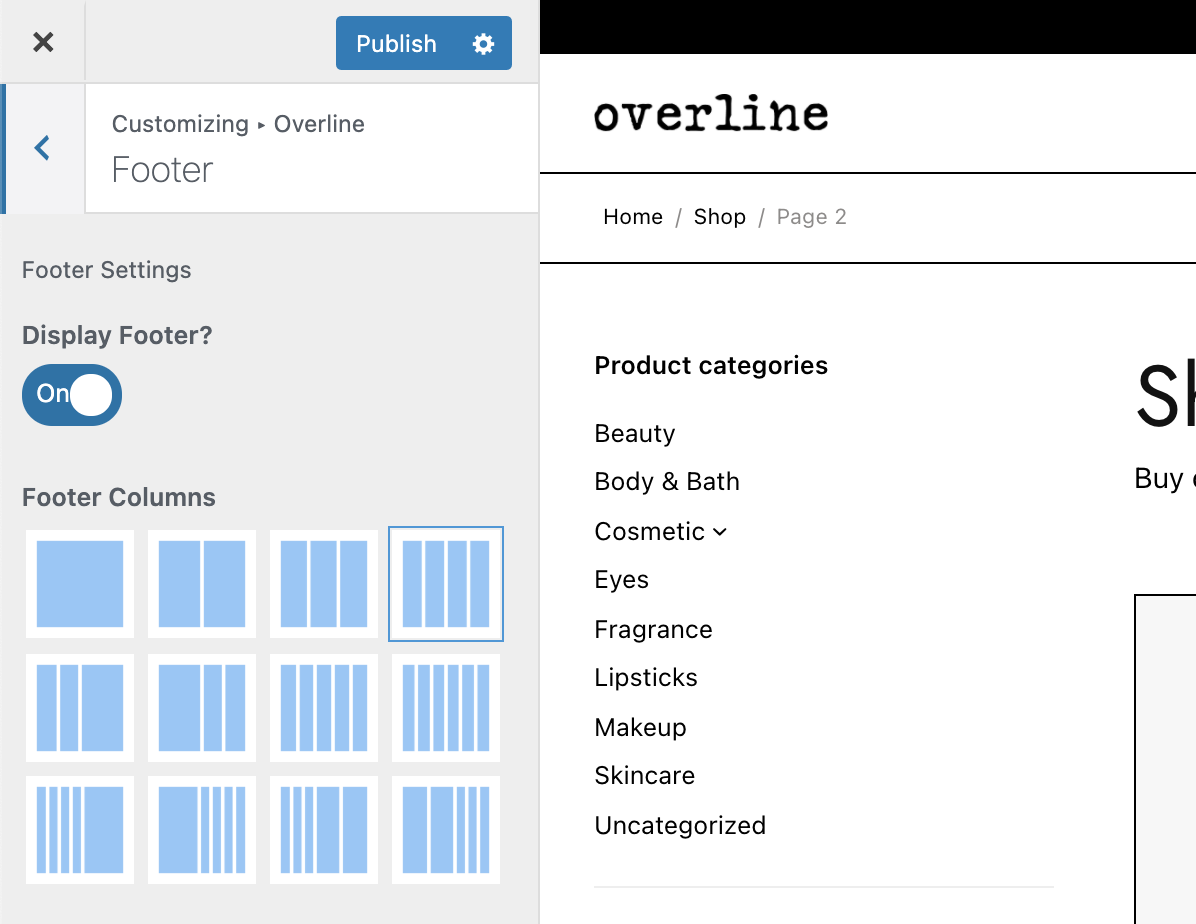Image resolution: width=1196 pixels, height=924 pixels.
Task: Select the two equal columns footer layout
Action: pos(202,583)
